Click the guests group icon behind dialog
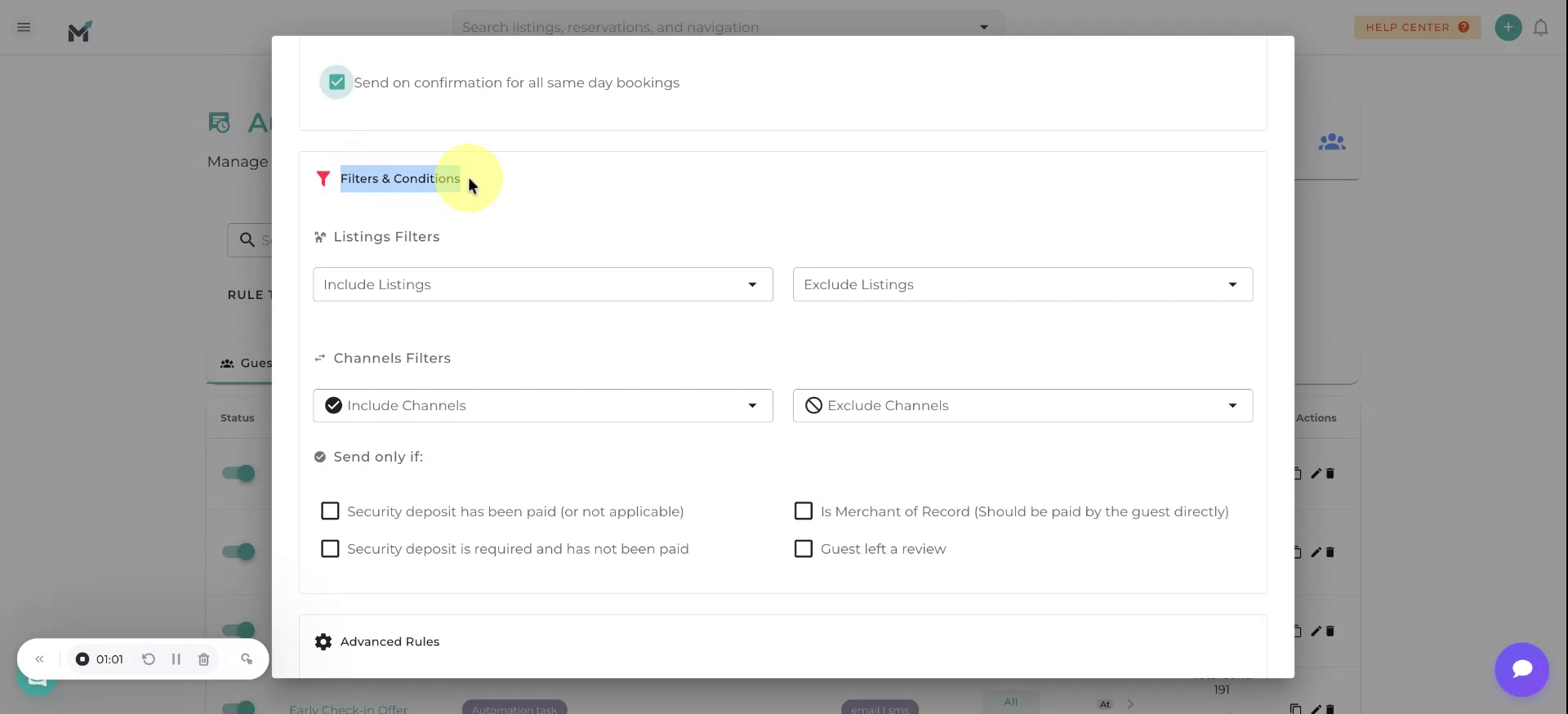Screen dimensions: 1568x714 (1332, 142)
